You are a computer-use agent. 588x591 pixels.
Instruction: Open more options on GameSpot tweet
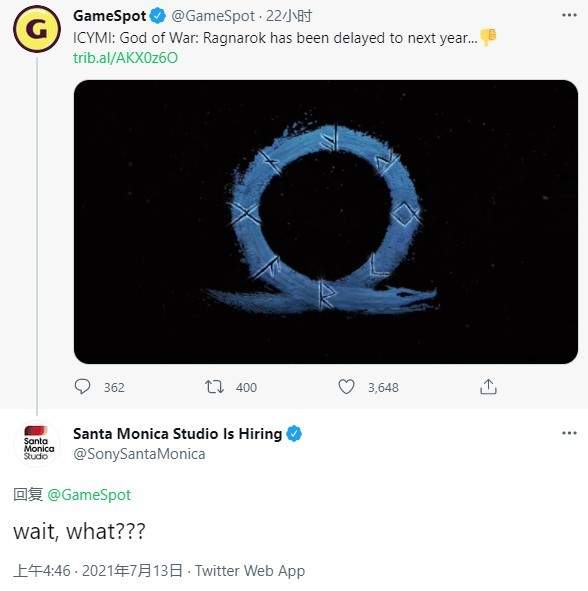[x=569, y=15]
